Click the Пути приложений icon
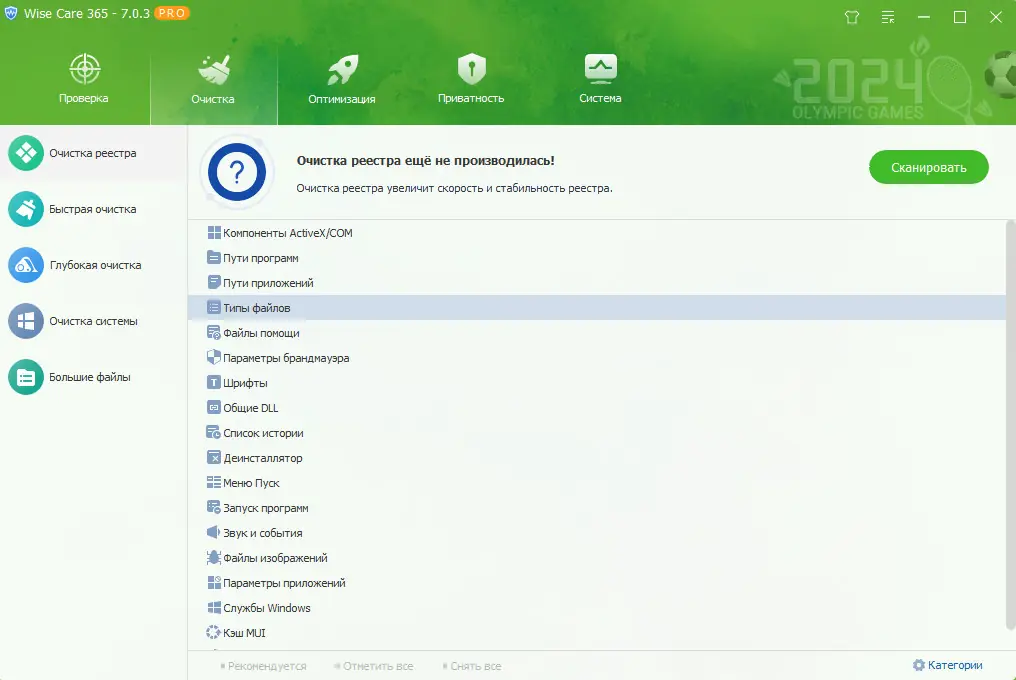 click(214, 282)
